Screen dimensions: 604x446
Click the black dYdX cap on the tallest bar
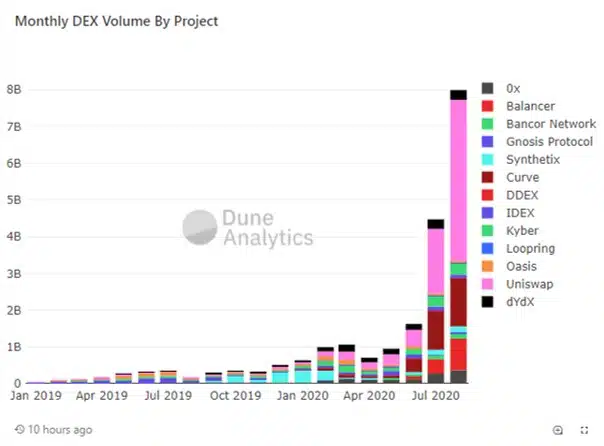pyautogui.click(x=458, y=95)
